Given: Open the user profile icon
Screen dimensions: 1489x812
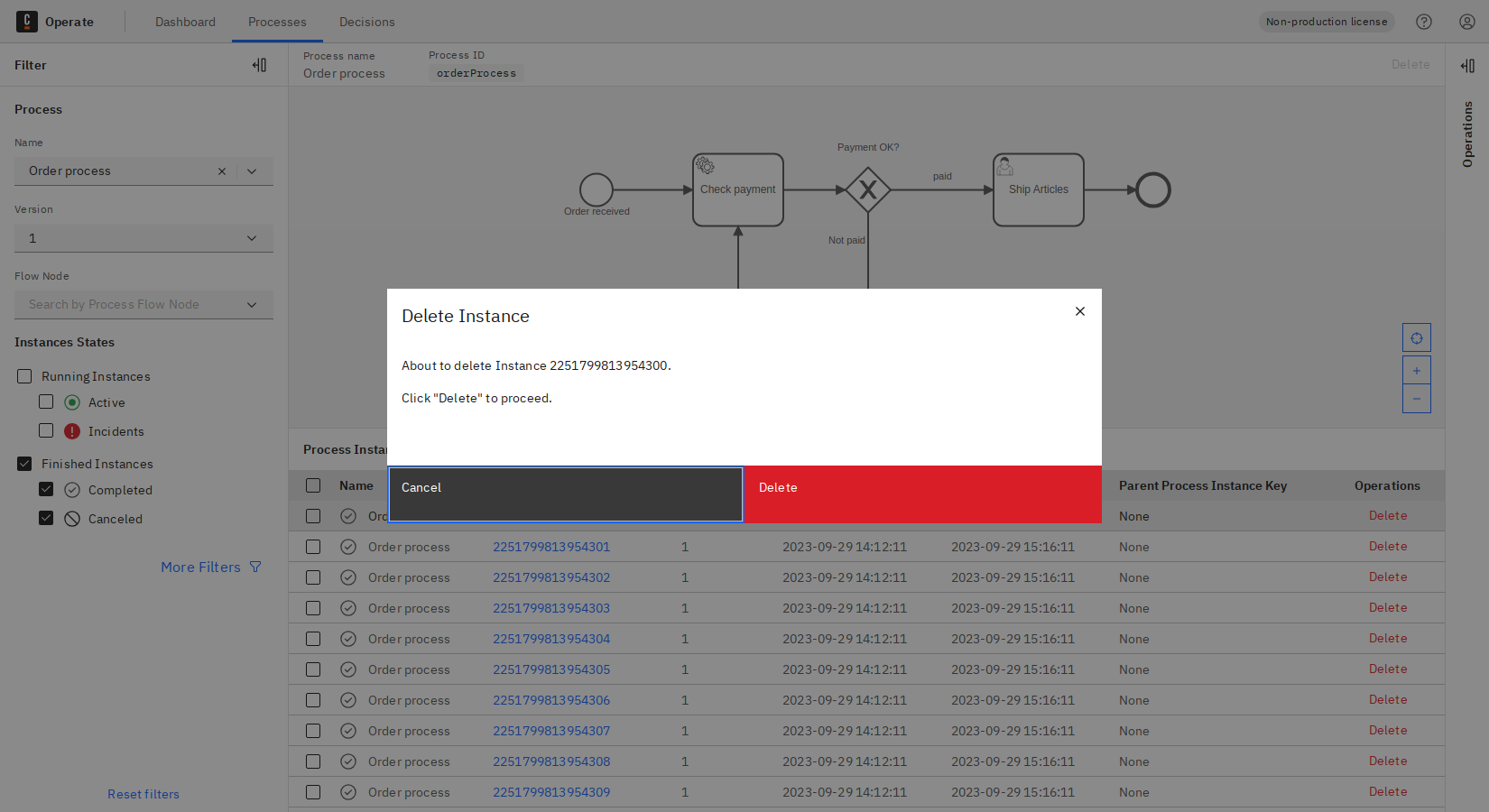Looking at the screenshot, I should click(x=1467, y=22).
